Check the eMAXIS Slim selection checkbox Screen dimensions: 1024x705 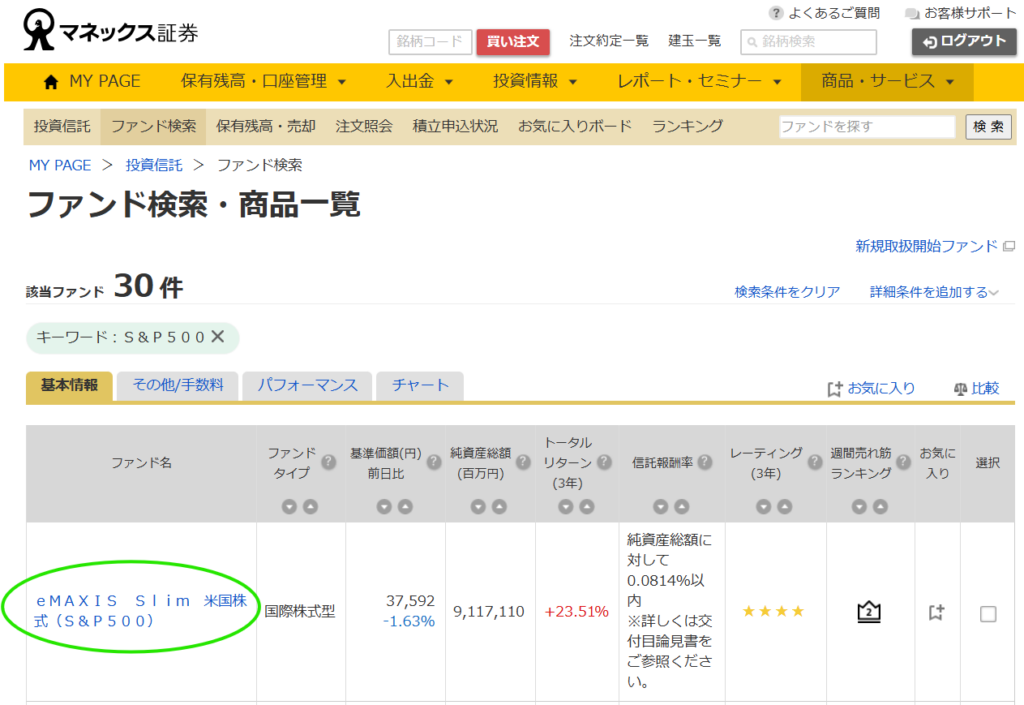point(988,614)
